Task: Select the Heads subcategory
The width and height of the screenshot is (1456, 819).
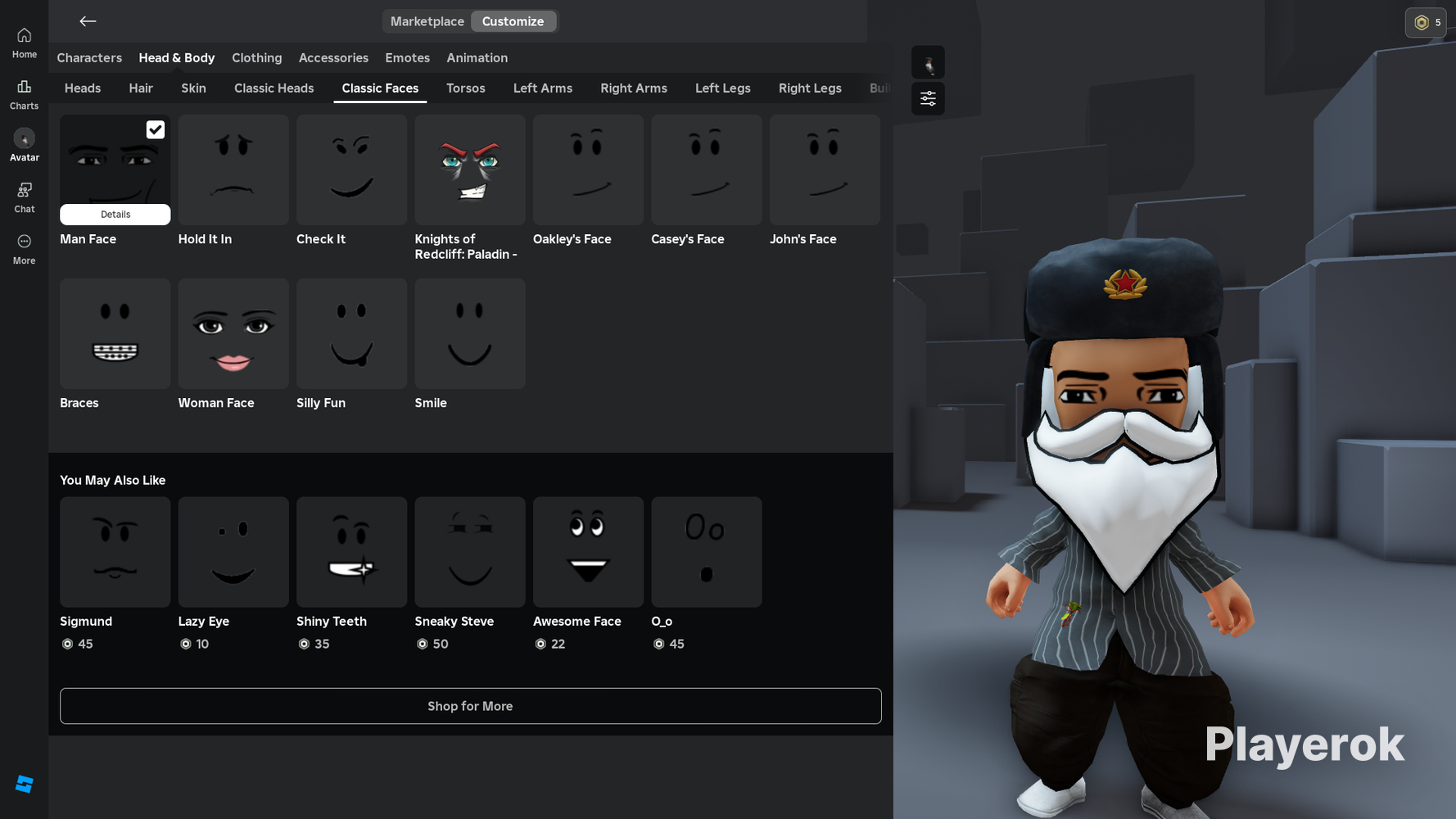Action: pyautogui.click(x=83, y=88)
